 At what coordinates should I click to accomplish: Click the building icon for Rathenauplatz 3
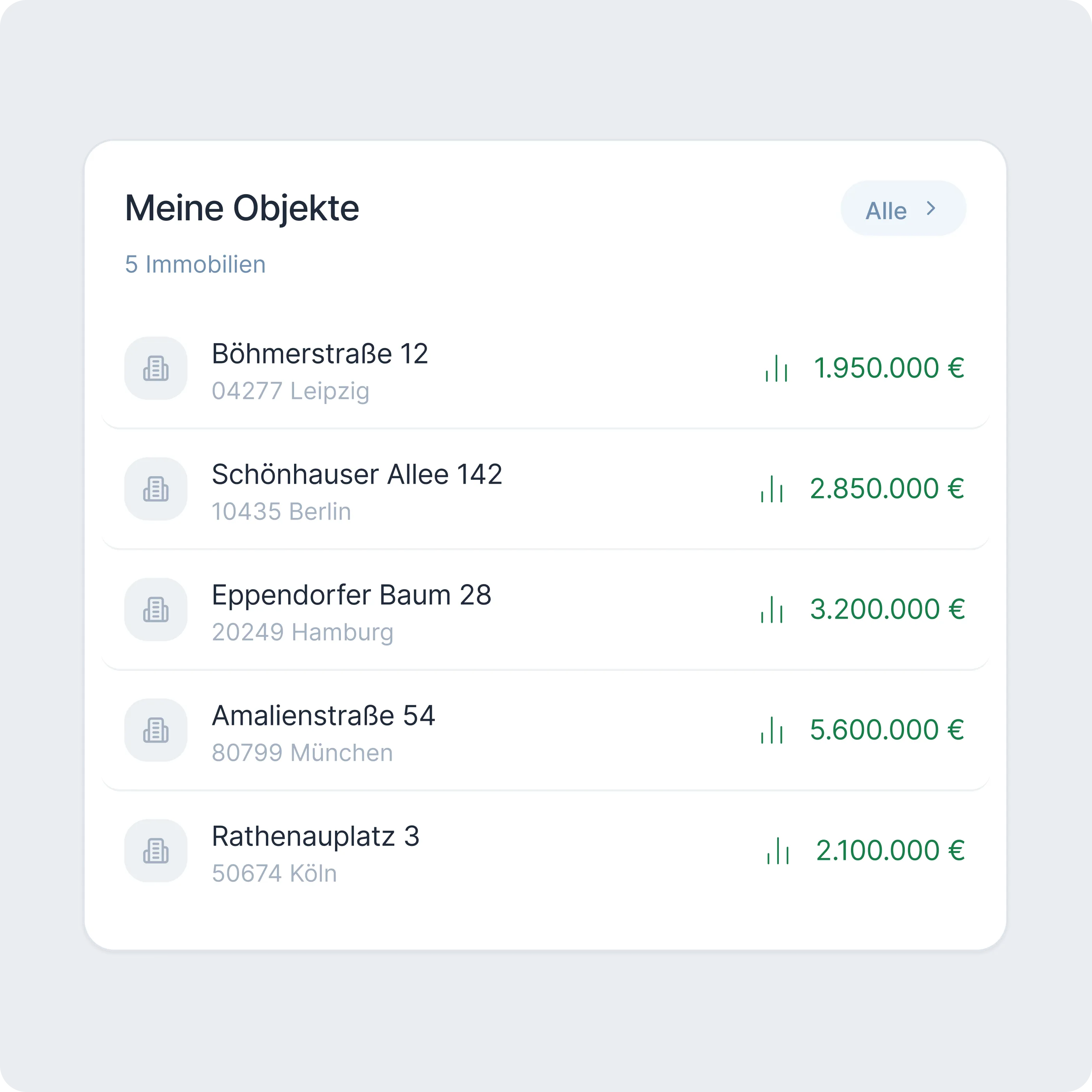(156, 851)
